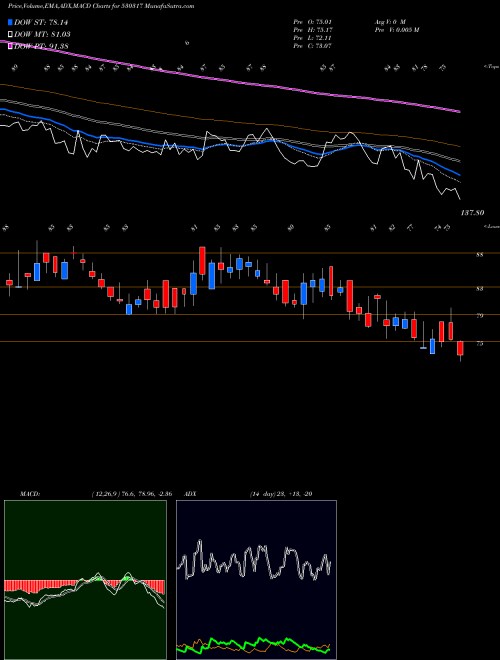Open the dark blue ADX indicator chart
The width and height of the screenshot is (500, 660).
pyautogui.click(x=256, y=579)
